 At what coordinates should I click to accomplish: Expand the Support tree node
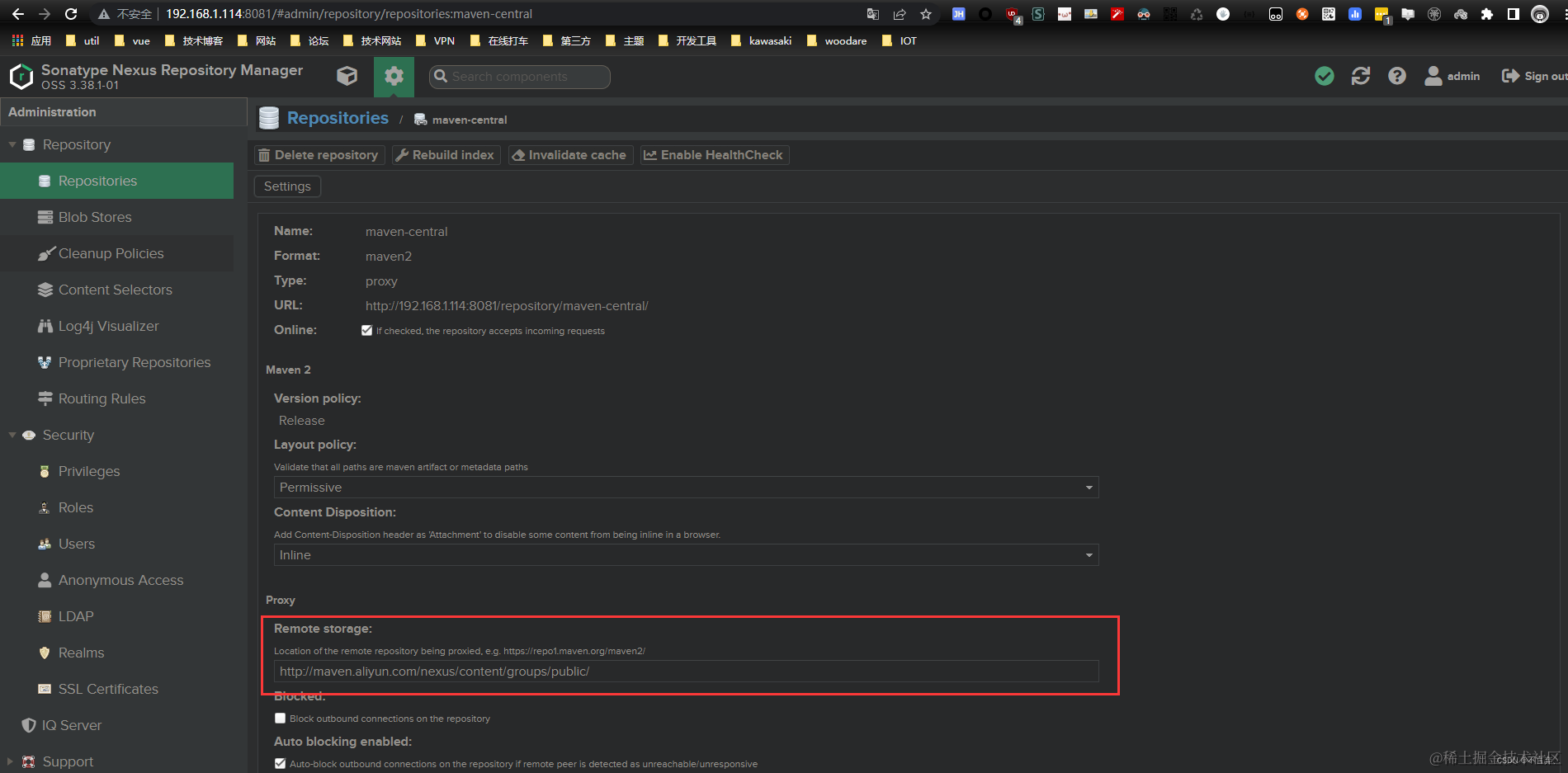click(11, 761)
